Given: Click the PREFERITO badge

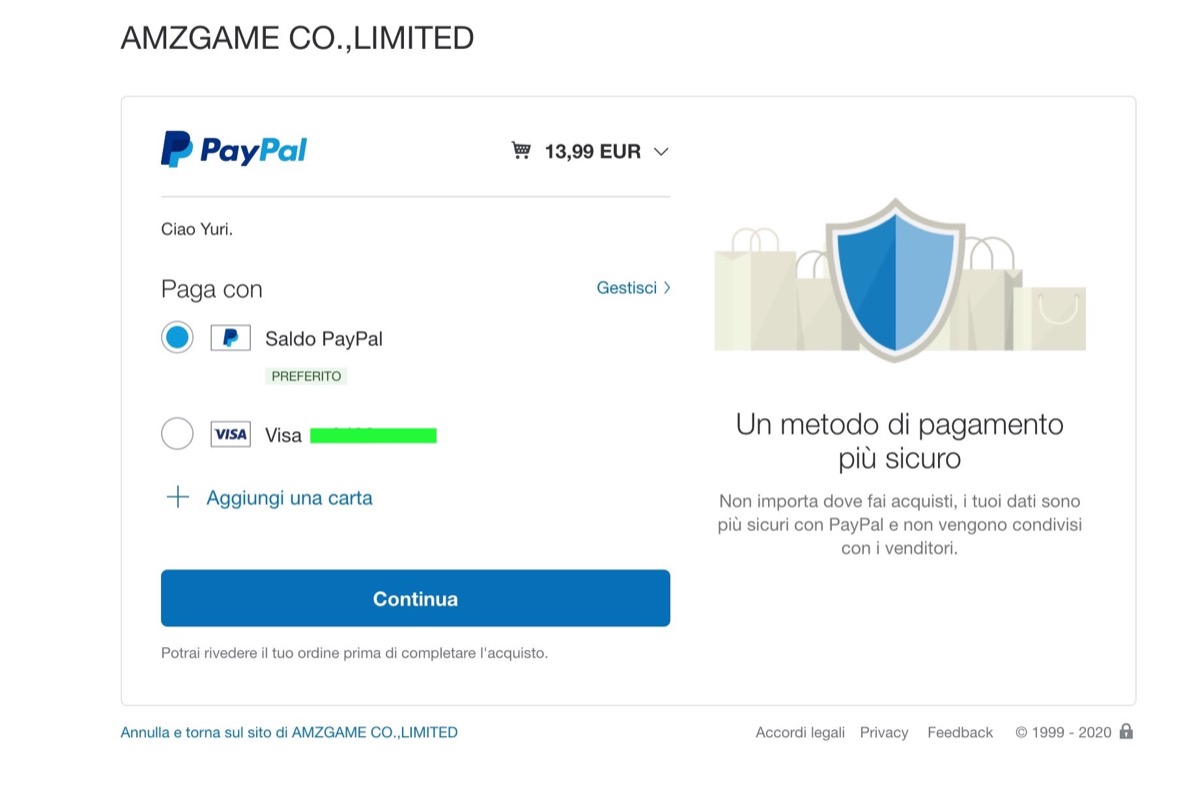Looking at the screenshot, I should coord(306,376).
